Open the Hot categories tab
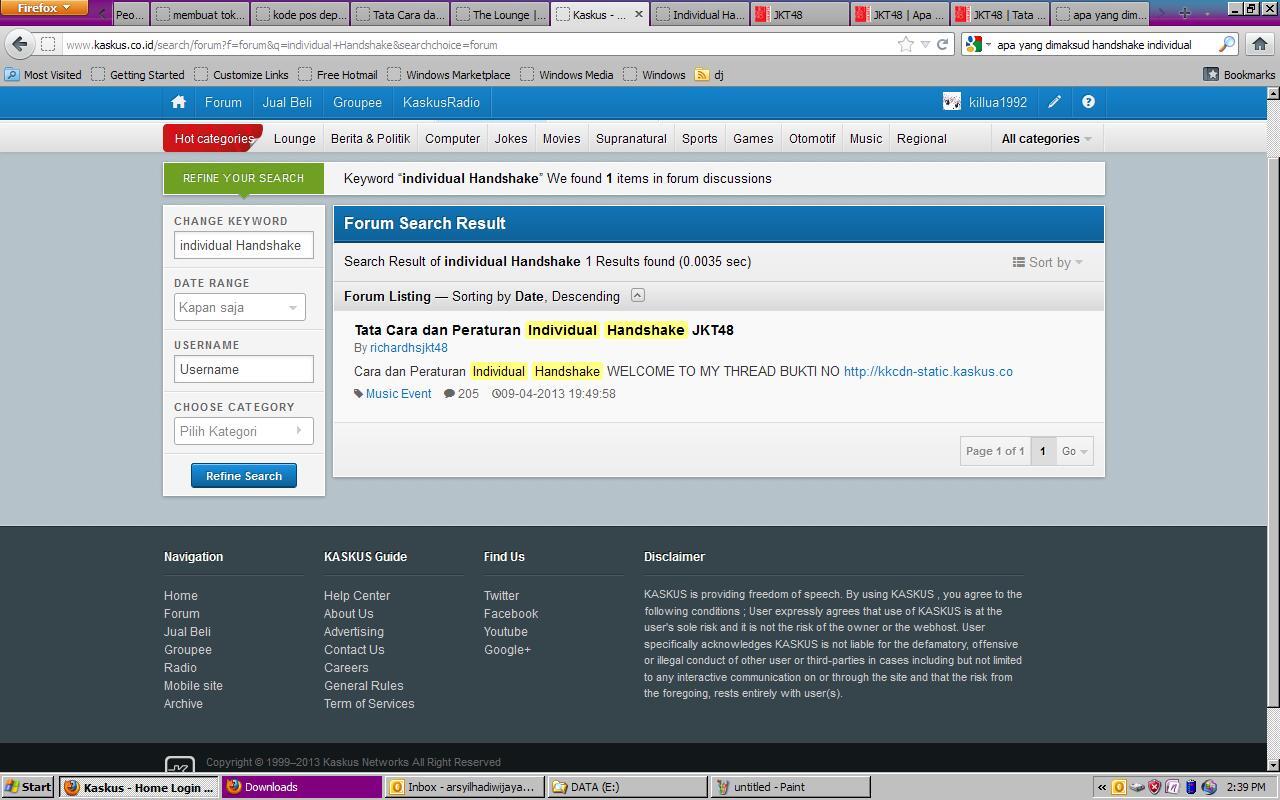The width and height of the screenshot is (1280, 800). (x=213, y=138)
